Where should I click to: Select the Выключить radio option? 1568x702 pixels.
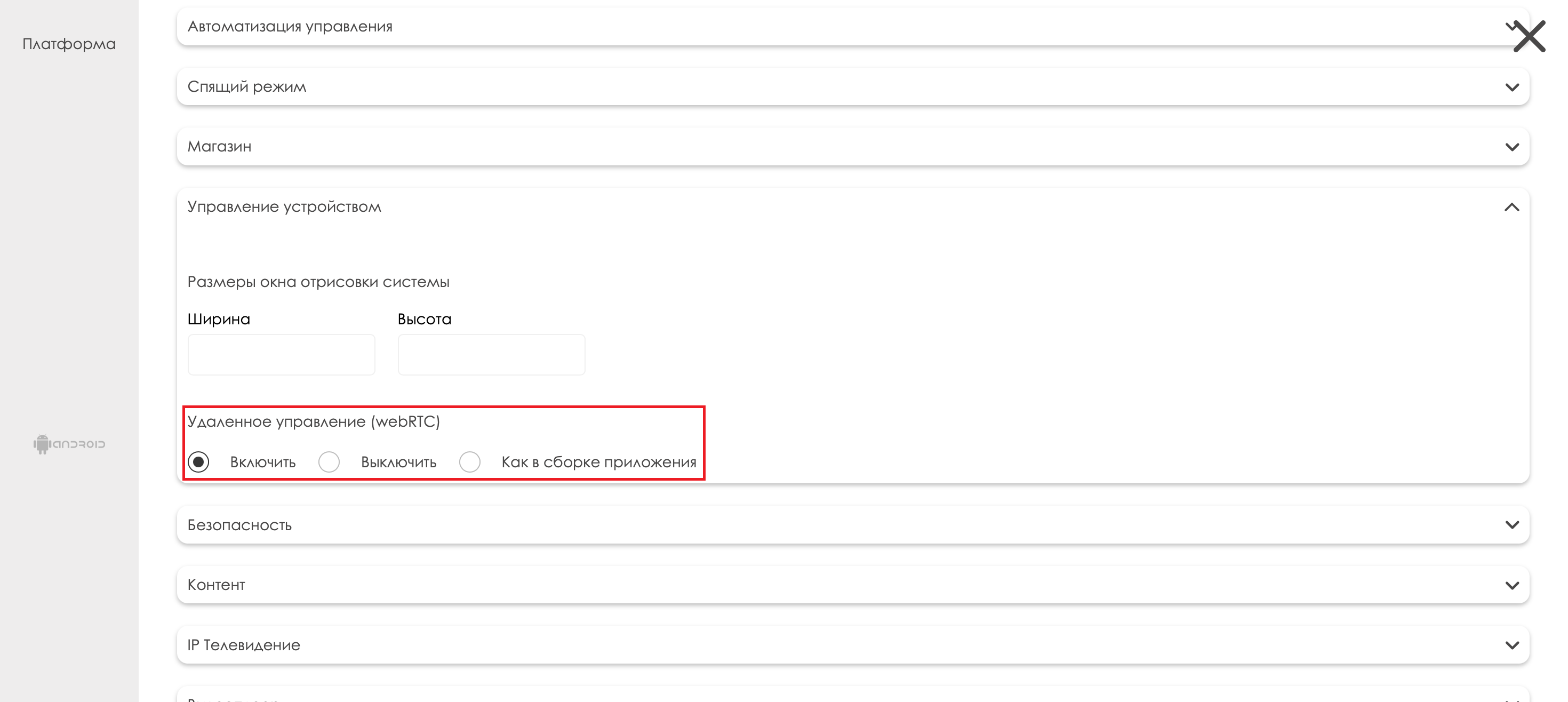coord(329,462)
